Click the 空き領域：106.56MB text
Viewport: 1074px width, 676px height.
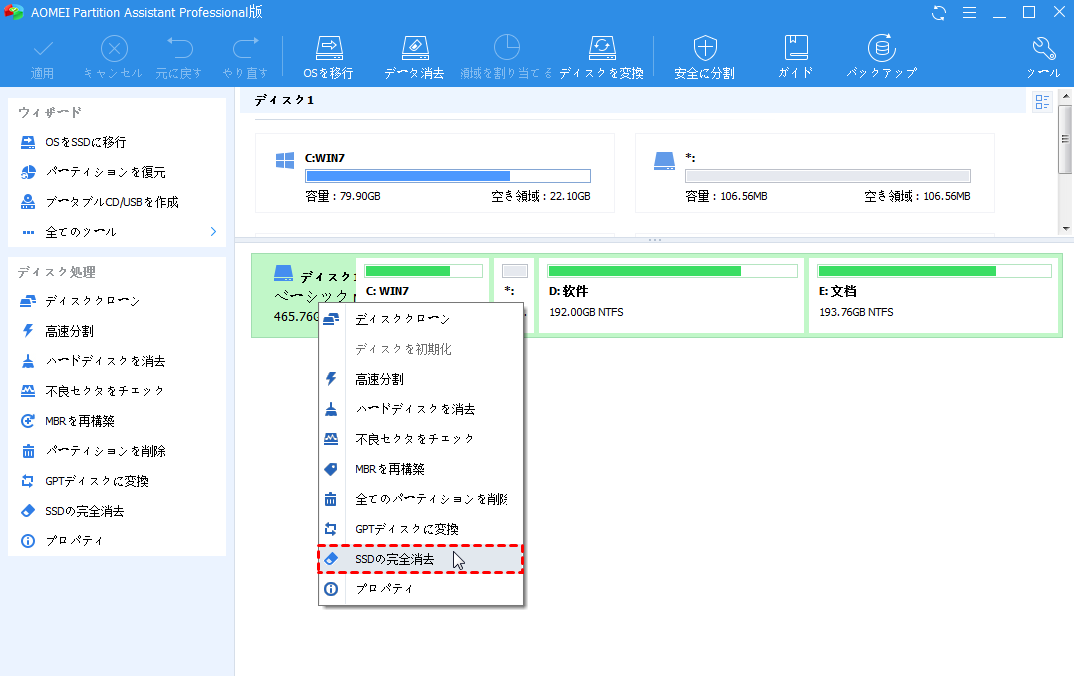(x=917, y=197)
